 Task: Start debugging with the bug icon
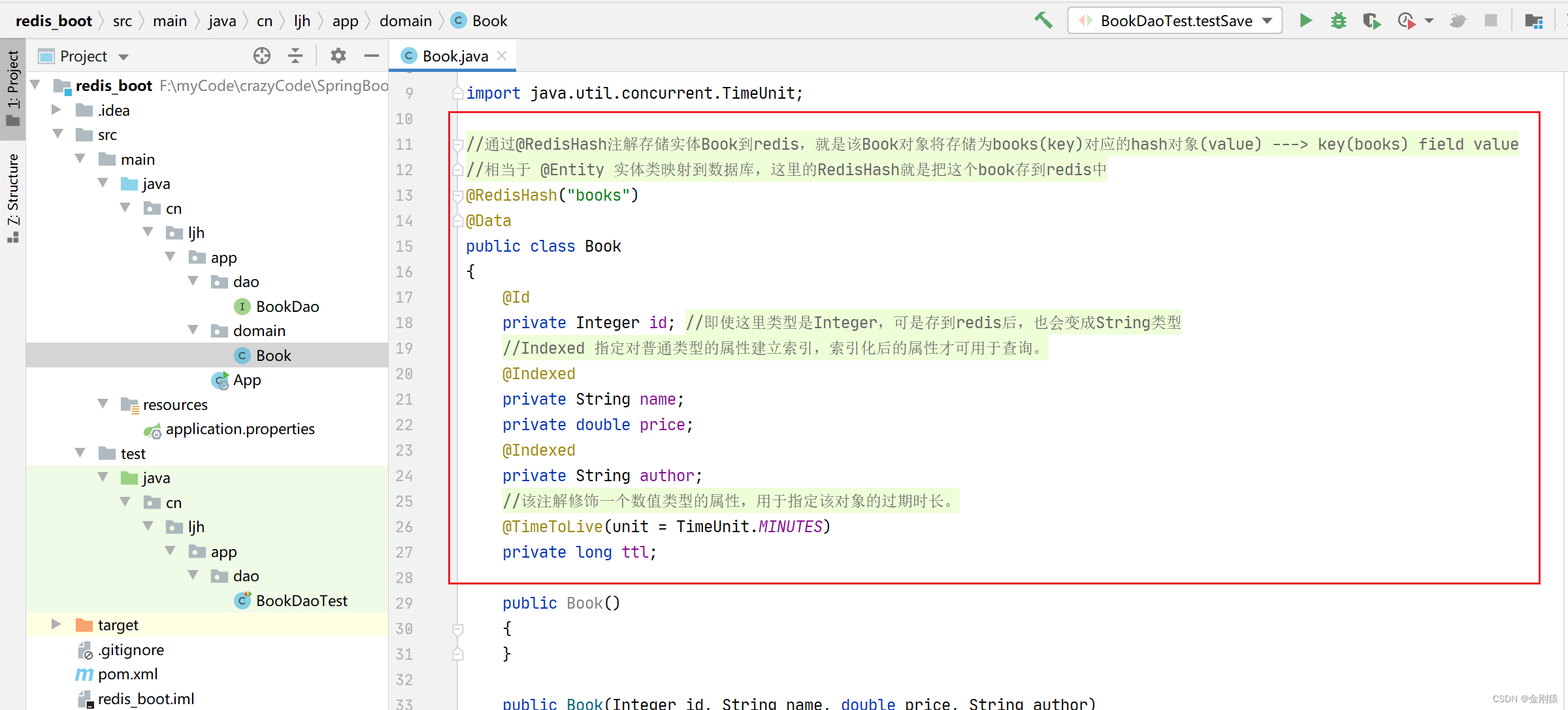point(1338,20)
